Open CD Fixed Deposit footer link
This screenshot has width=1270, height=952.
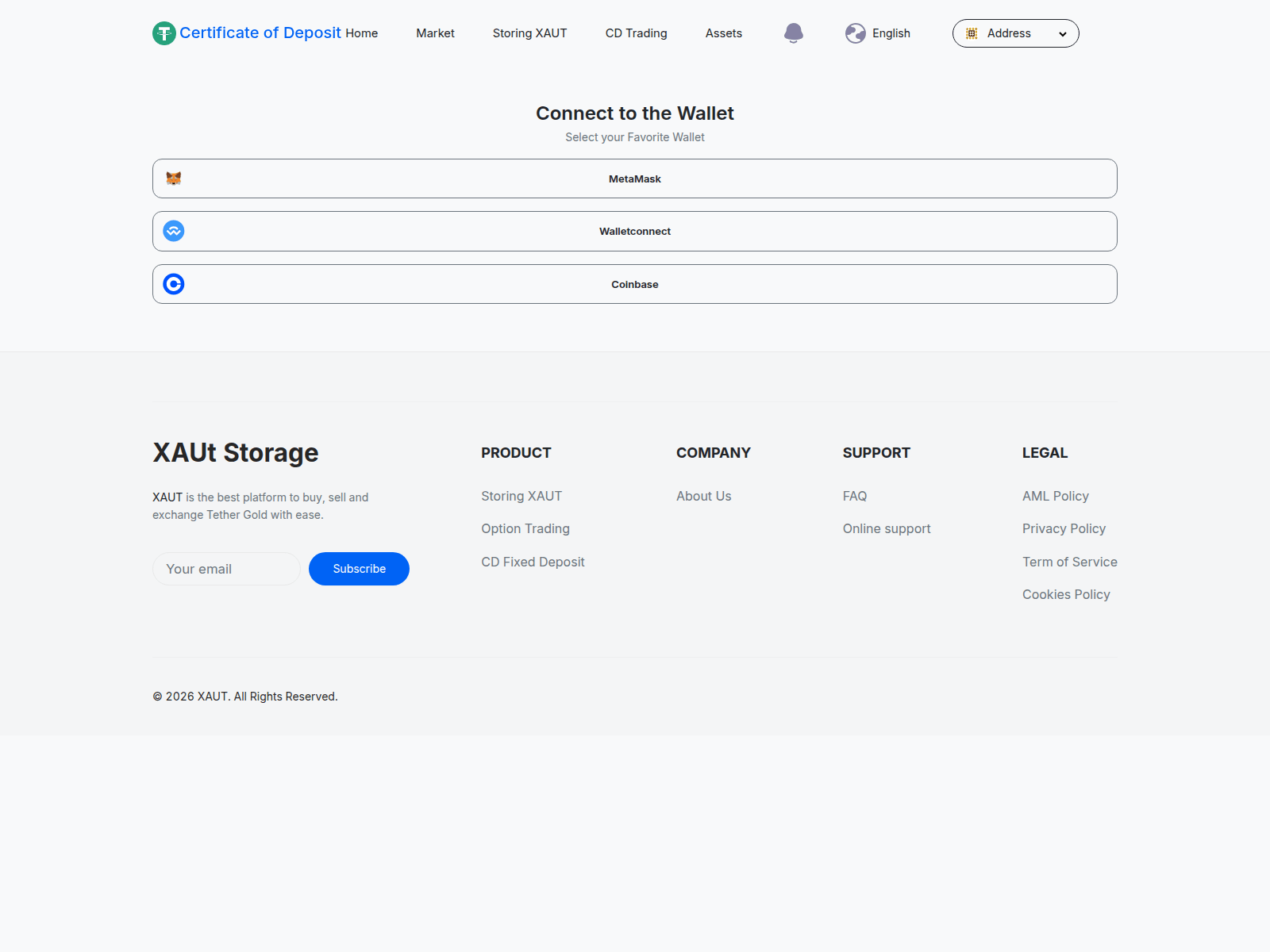click(x=533, y=562)
